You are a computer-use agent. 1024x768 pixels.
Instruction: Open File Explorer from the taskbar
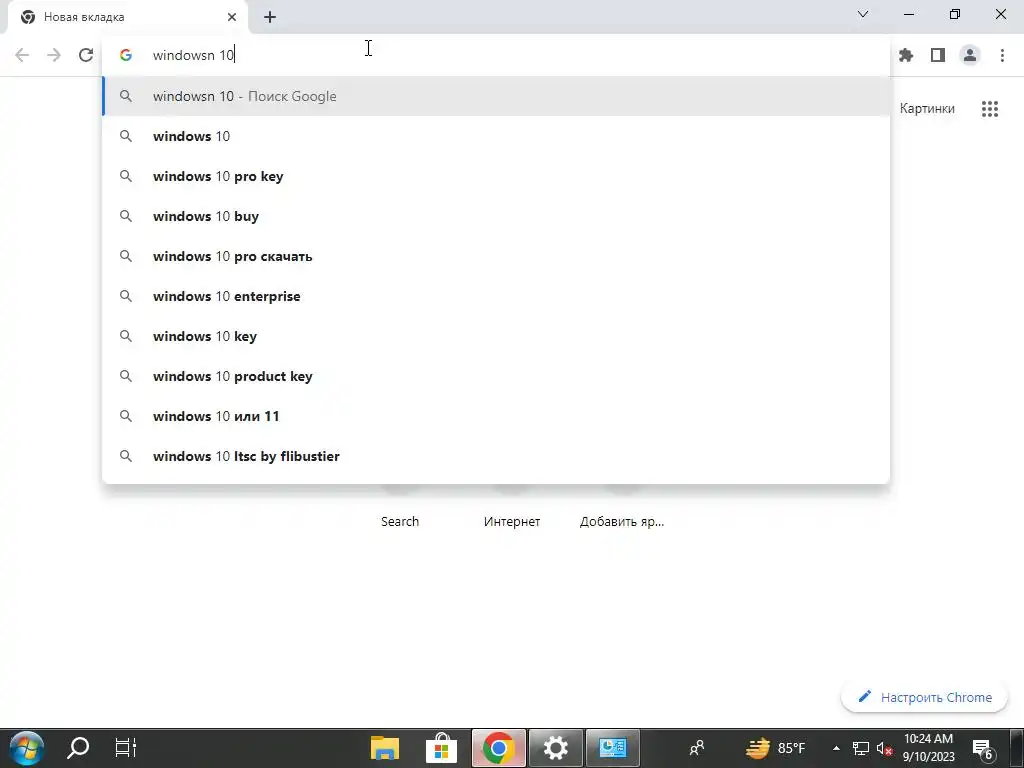tap(385, 748)
